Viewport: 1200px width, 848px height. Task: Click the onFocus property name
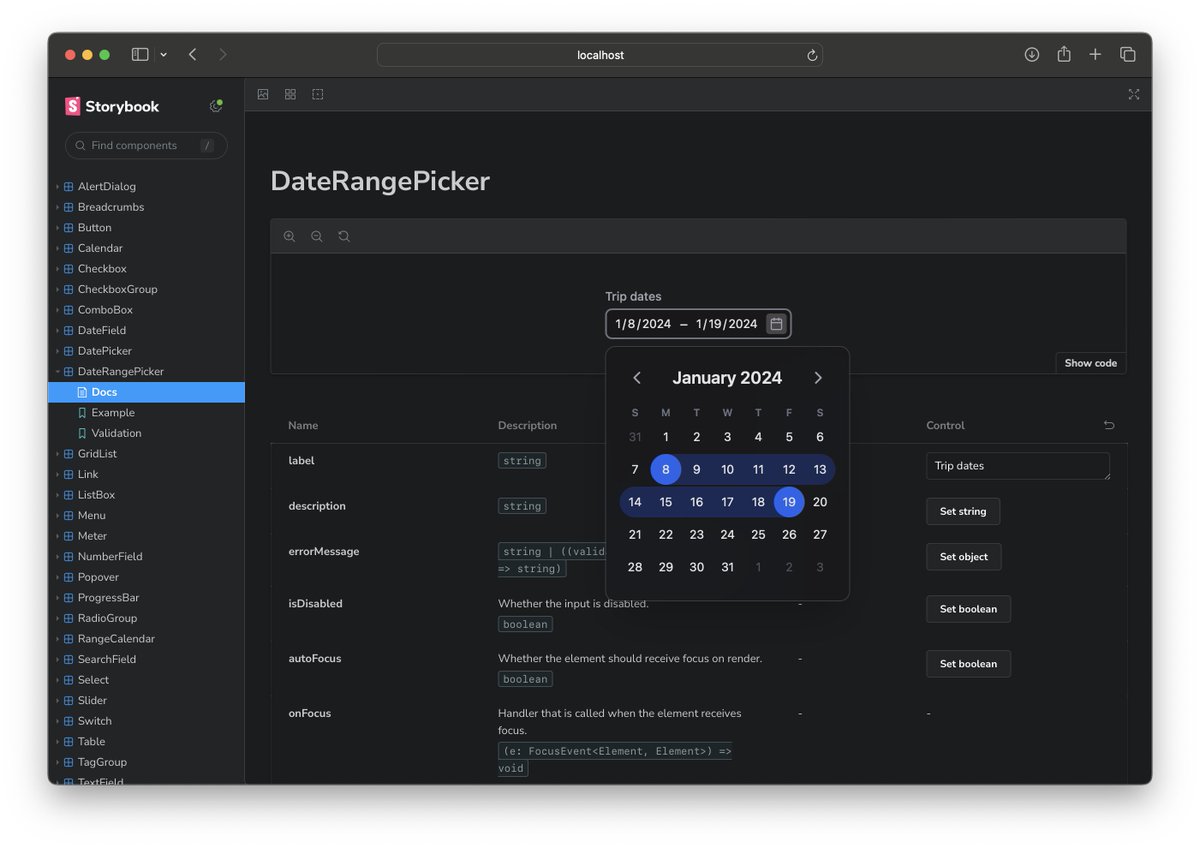point(310,714)
